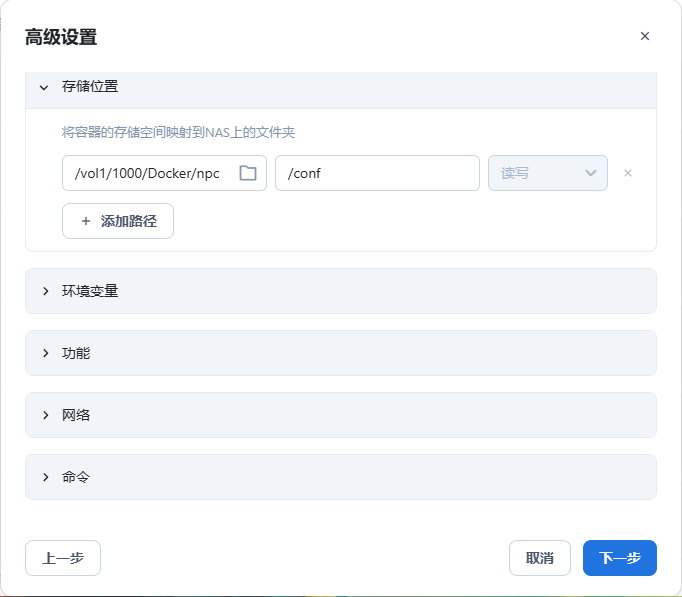Open the 命令 section by its title

pos(76,477)
